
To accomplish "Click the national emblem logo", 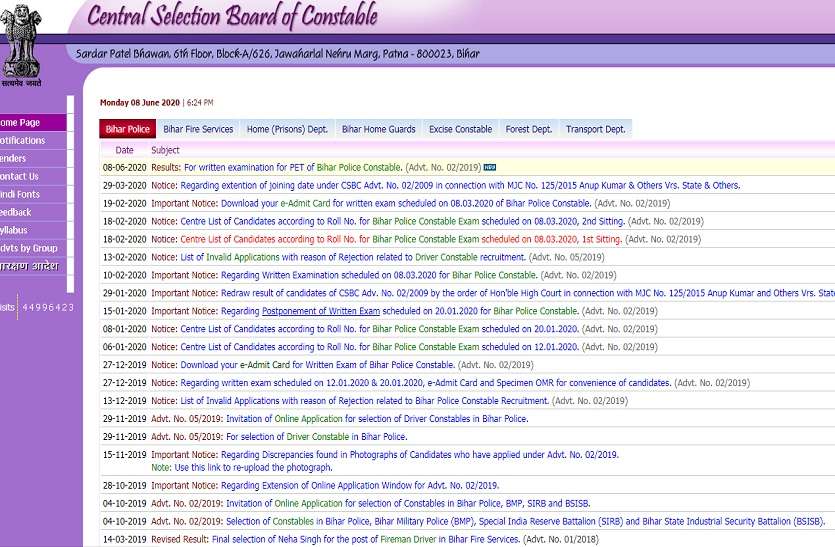I will [20, 45].
